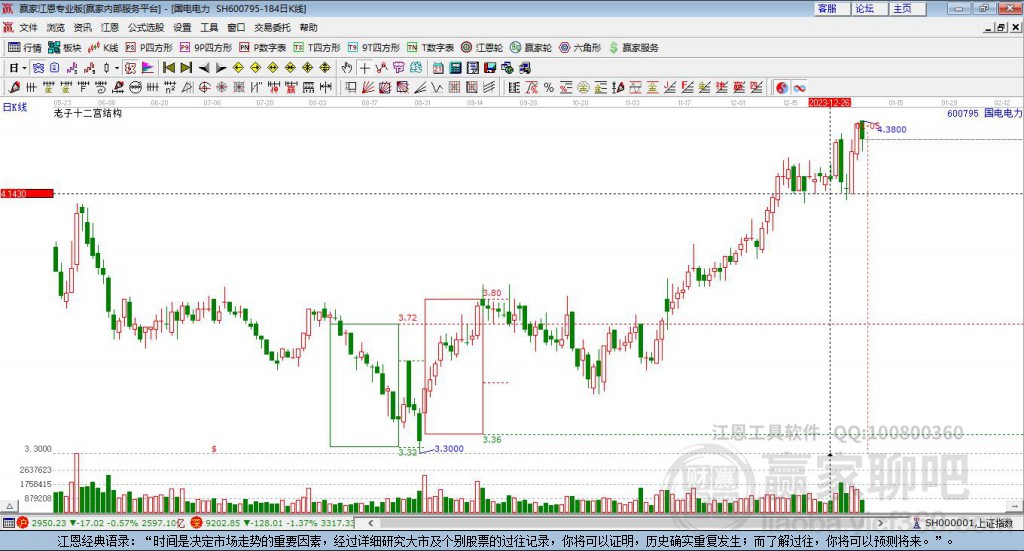Screen dimensions: 1024x551
Task: Select the percent % drawing tool
Action: (x=549, y=87)
